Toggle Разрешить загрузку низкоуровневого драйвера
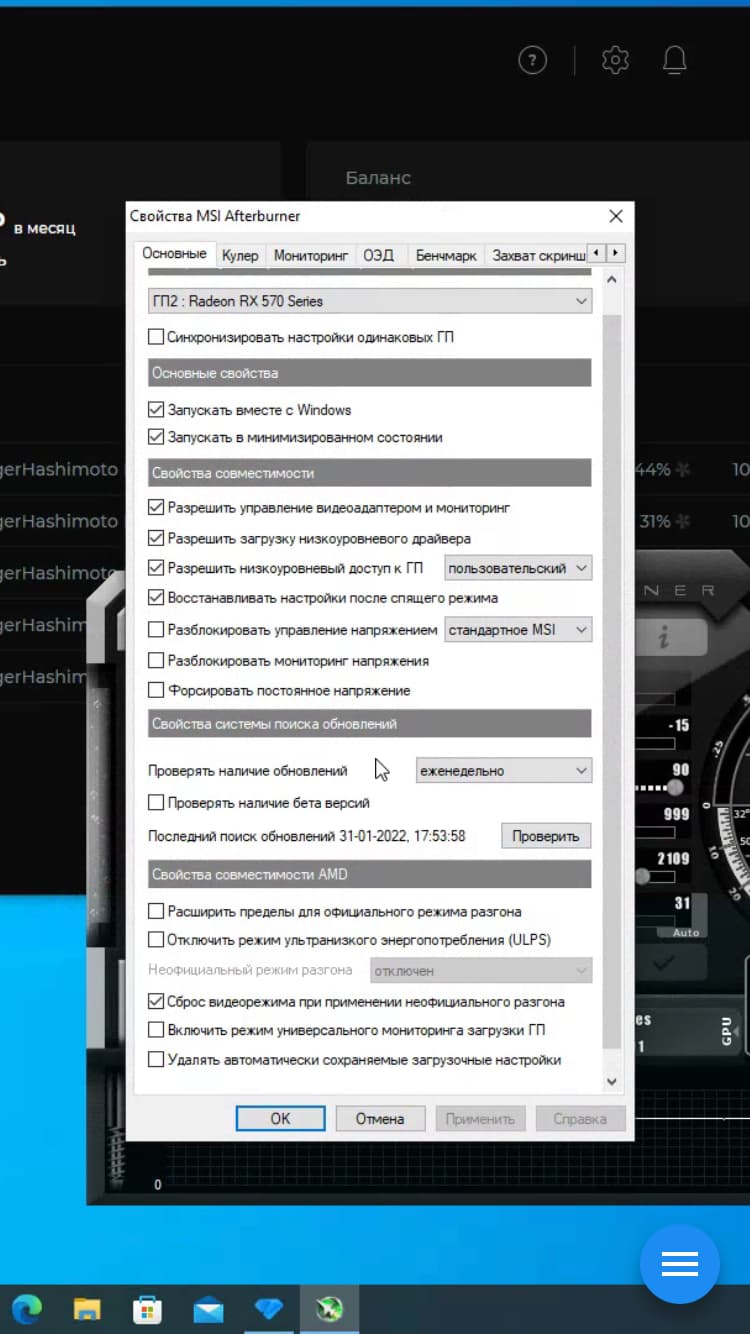This screenshot has height=1334, width=750. click(x=156, y=538)
